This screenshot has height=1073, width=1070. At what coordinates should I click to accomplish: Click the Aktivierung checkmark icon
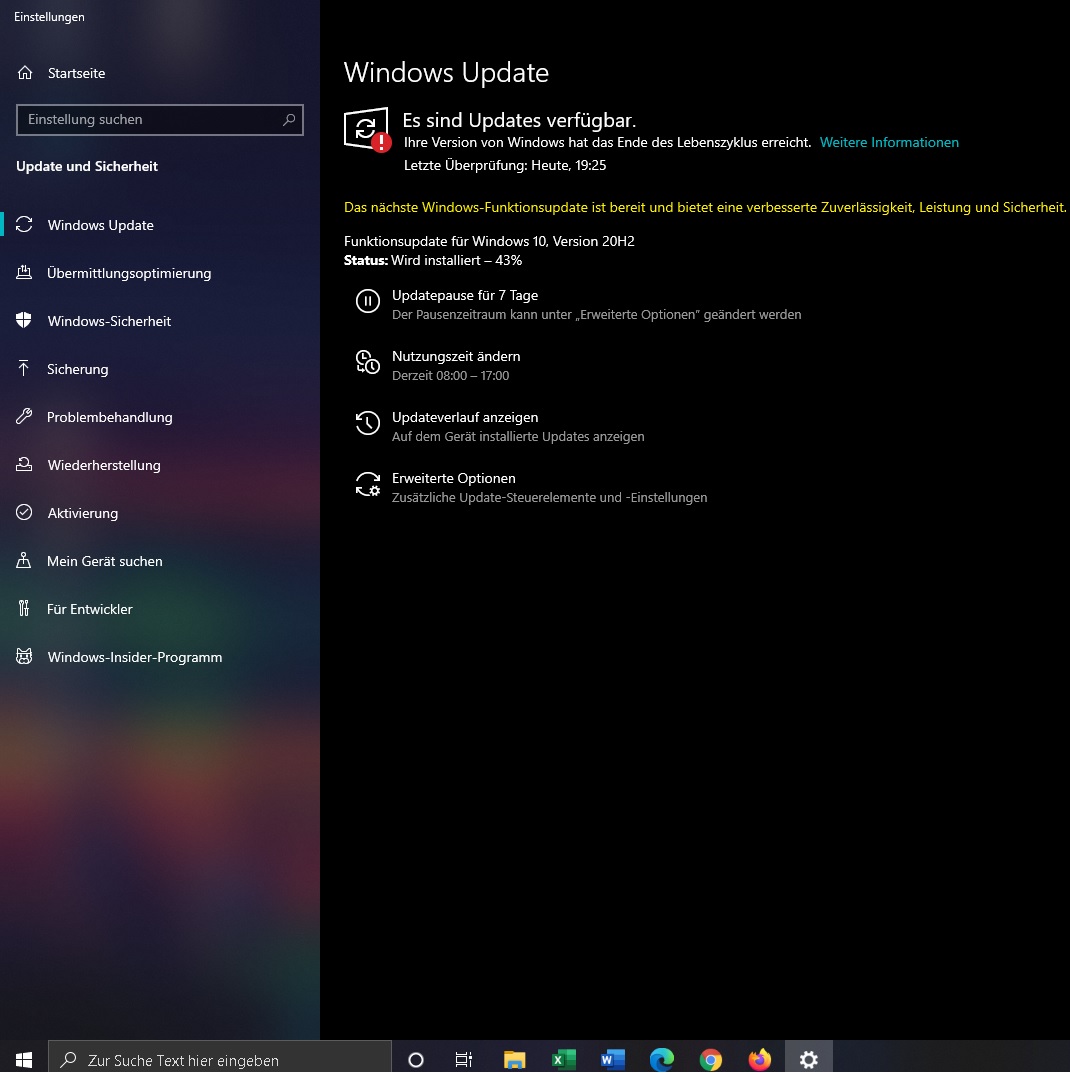[x=25, y=513]
